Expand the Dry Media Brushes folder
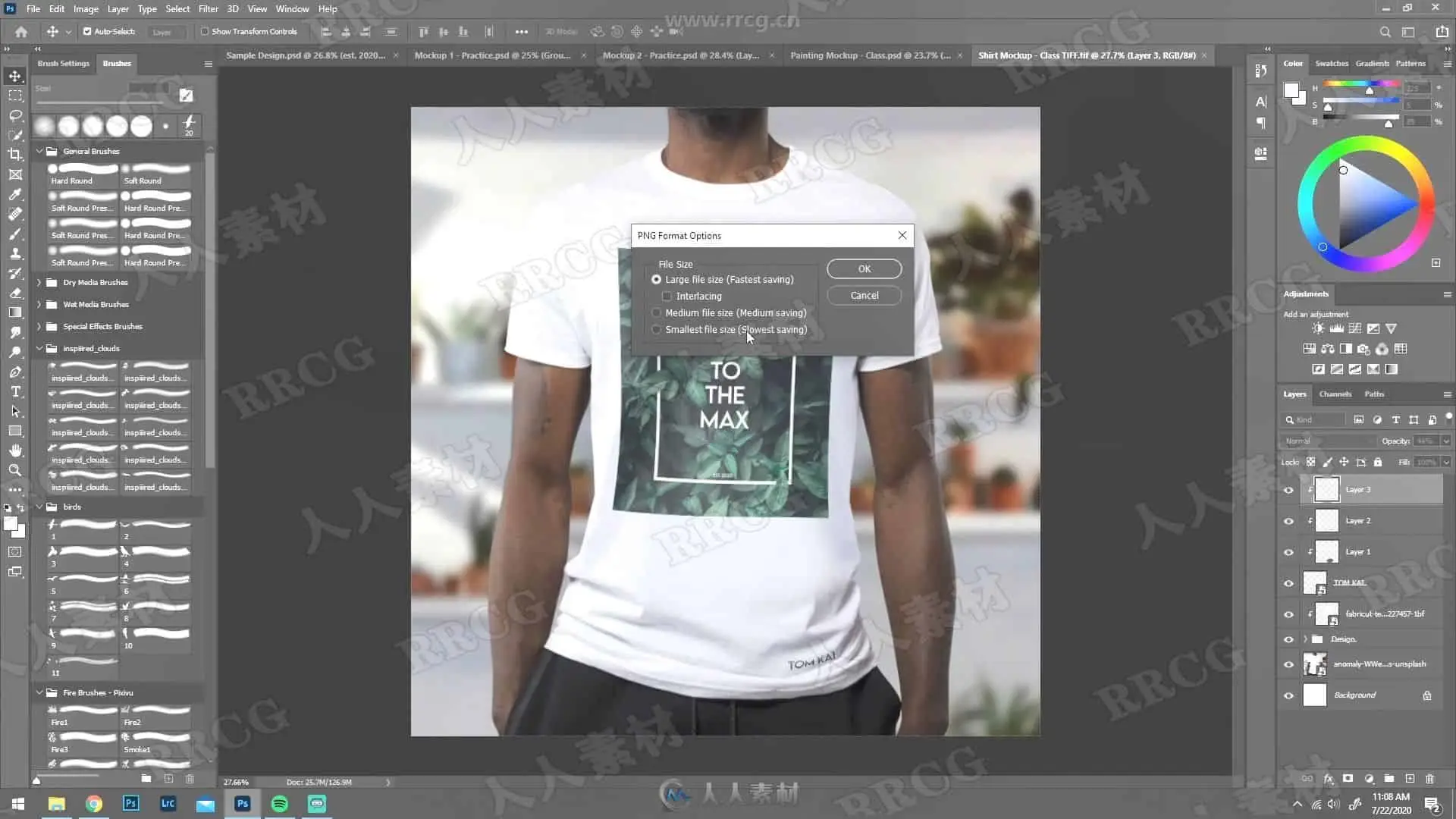The width and height of the screenshot is (1456, 819). [x=39, y=283]
